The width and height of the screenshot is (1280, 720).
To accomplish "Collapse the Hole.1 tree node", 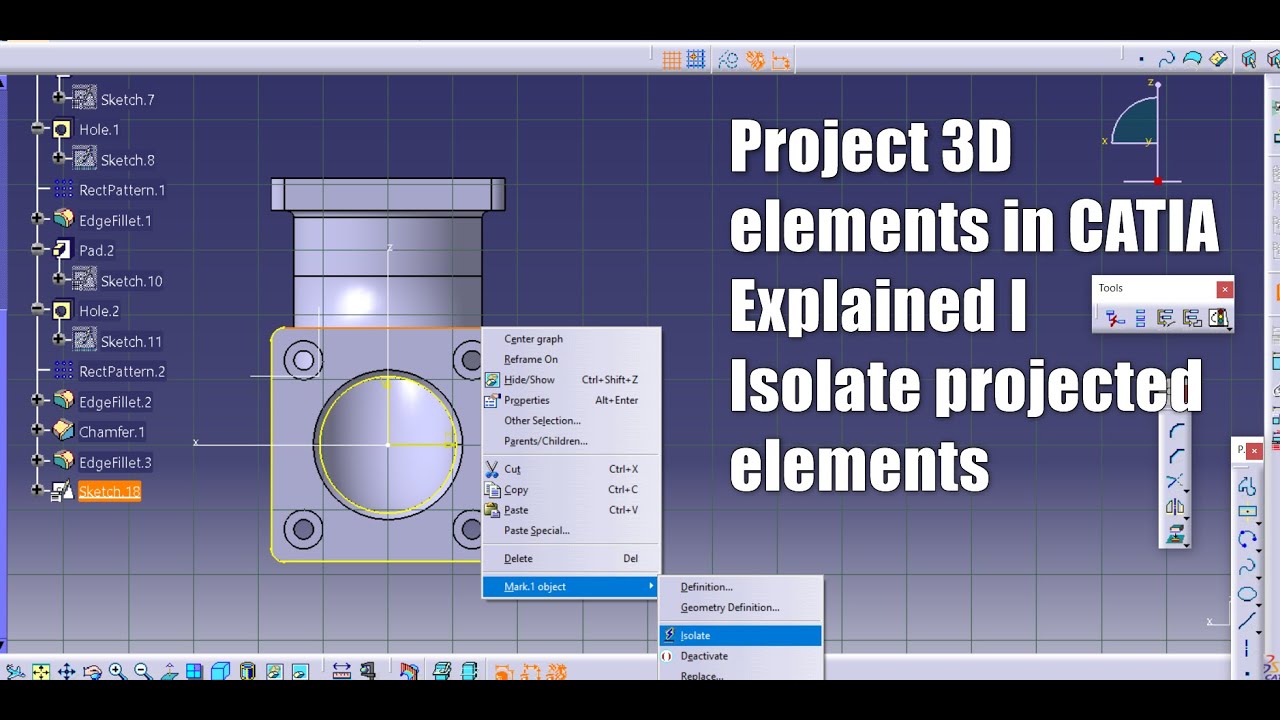I will (38, 129).
